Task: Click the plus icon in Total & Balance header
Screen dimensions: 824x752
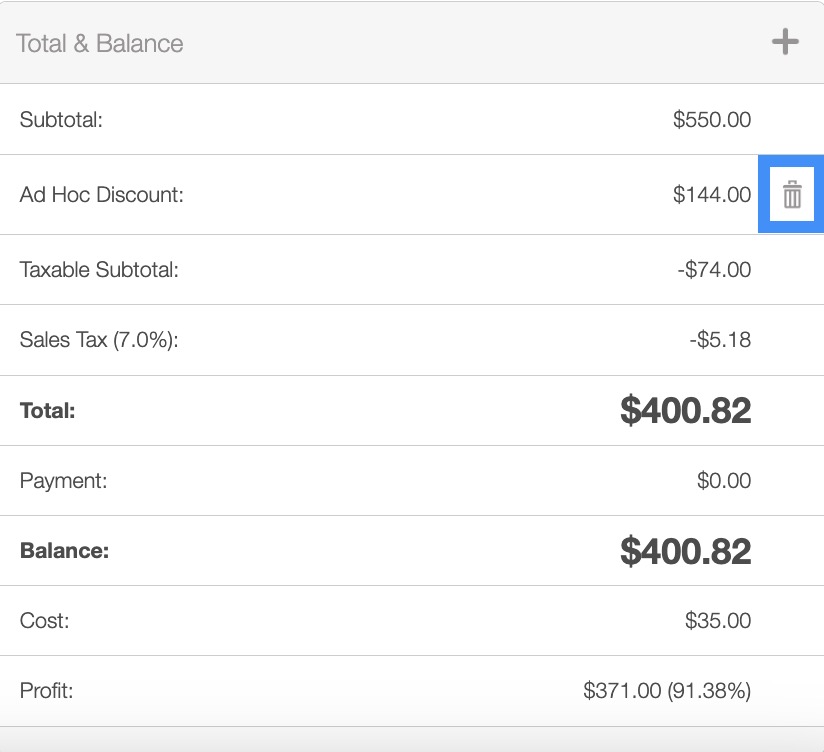Action: pyautogui.click(x=785, y=42)
